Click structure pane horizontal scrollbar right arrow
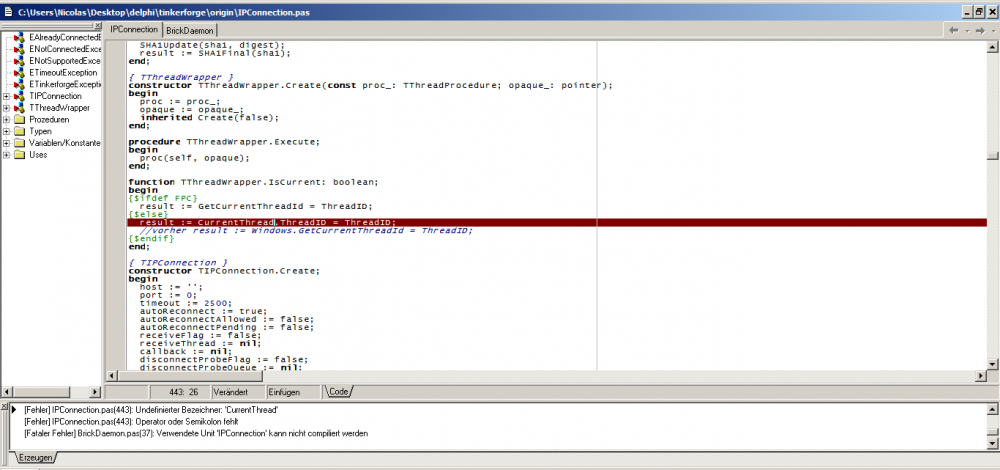The height and width of the screenshot is (470, 1000). (x=96, y=392)
